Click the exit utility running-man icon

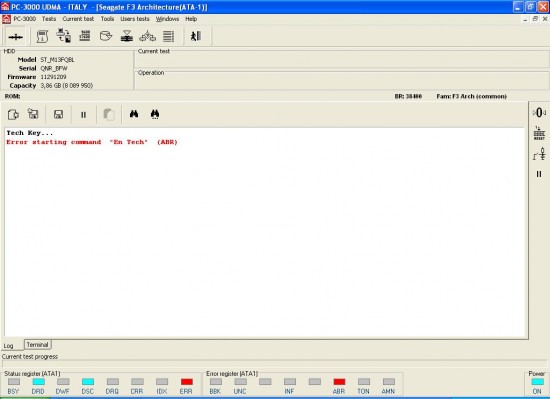[196, 36]
